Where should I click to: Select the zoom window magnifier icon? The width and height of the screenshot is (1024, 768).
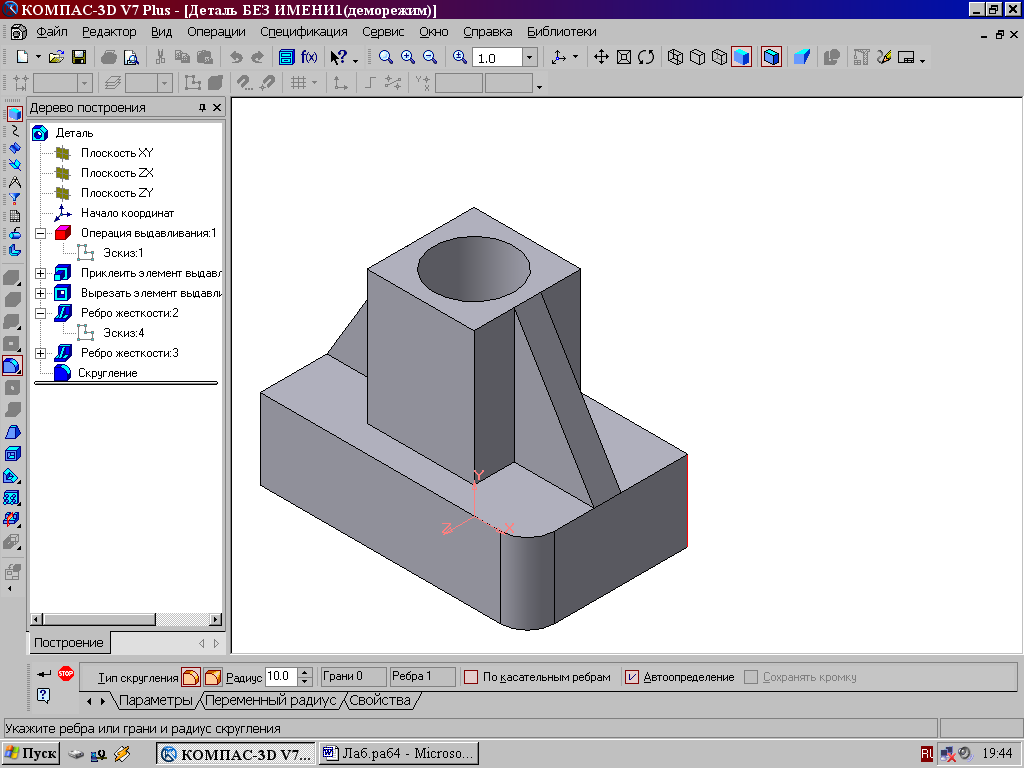pos(386,57)
